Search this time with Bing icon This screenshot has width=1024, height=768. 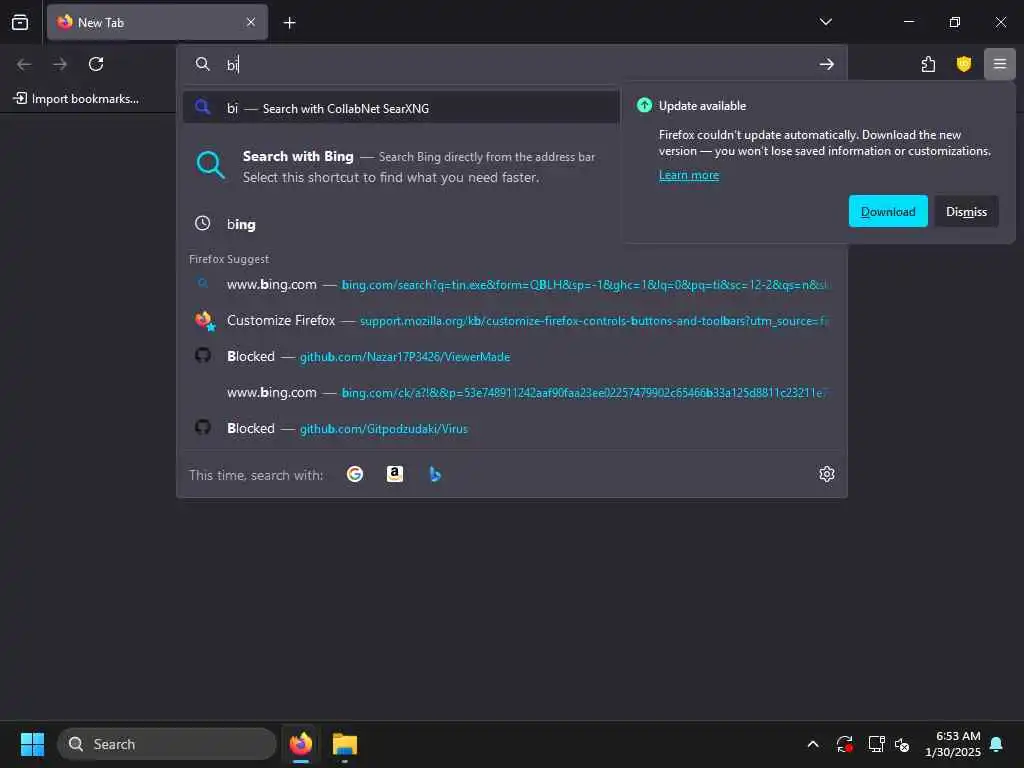coord(435,474)
